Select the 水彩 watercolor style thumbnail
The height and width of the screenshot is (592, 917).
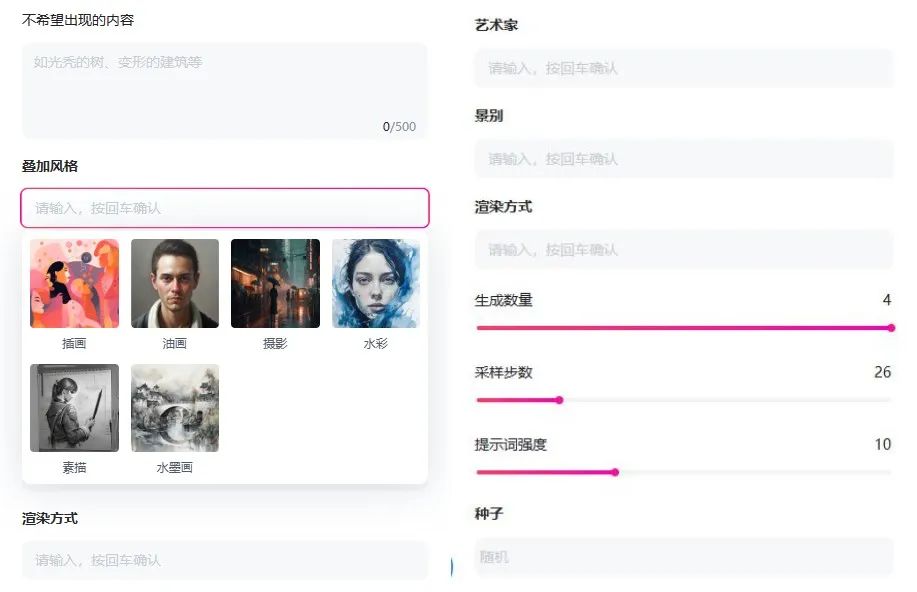point(376,283)
